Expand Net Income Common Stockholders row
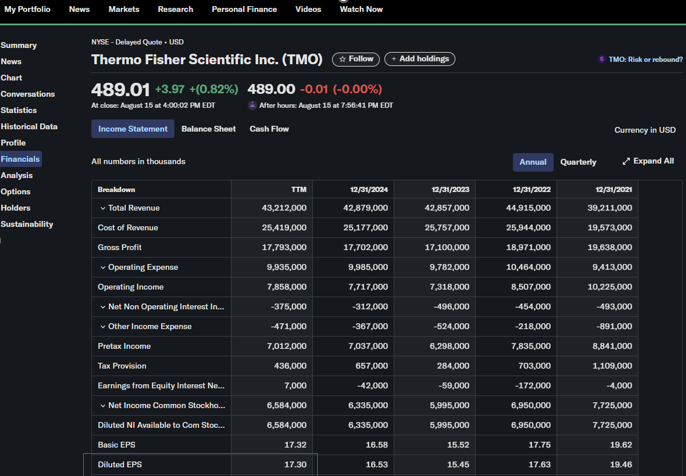 tap(103, 406)
